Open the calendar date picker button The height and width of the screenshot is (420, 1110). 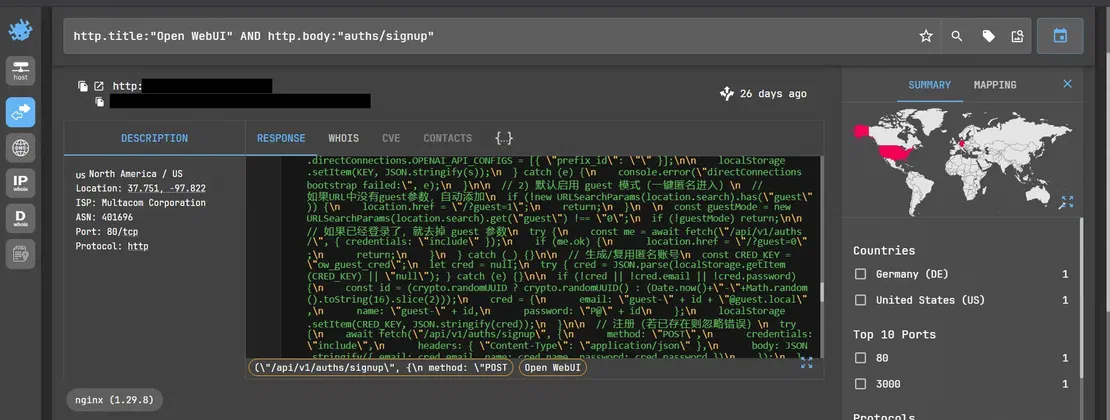point(1060,36)
